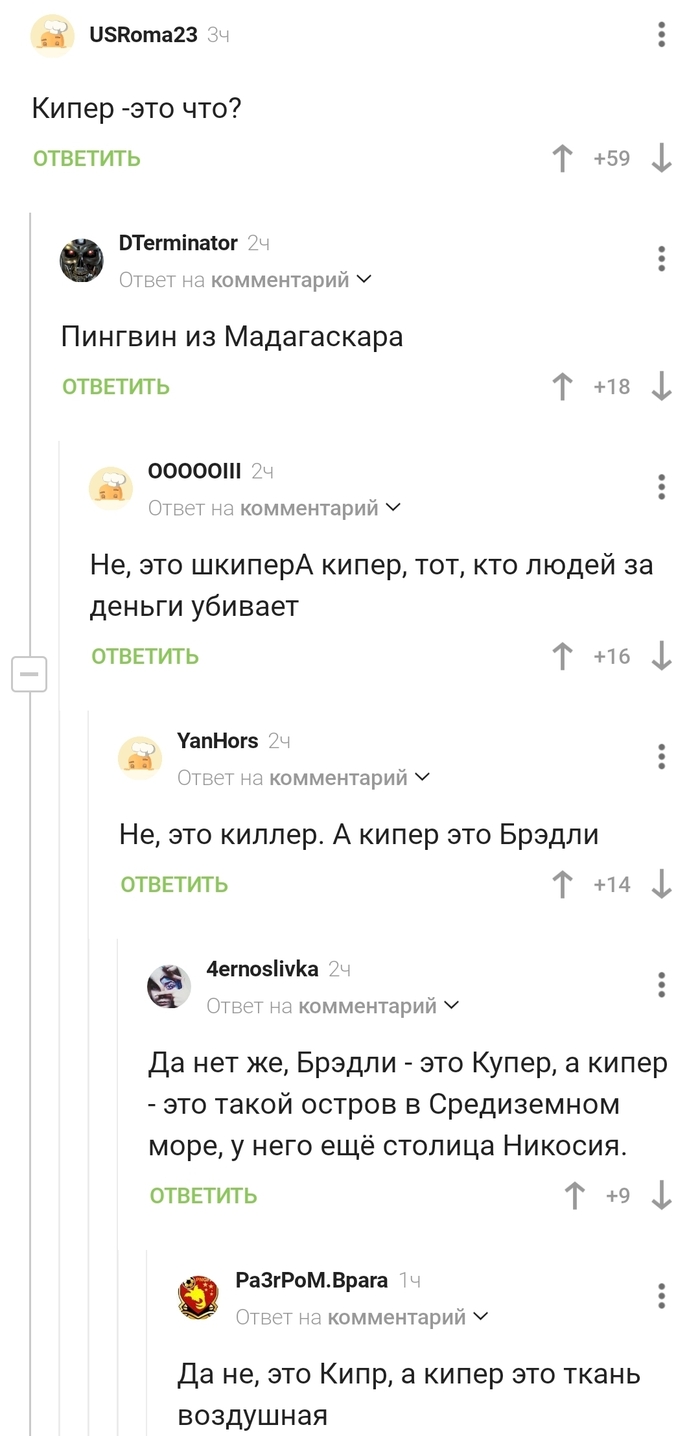
Task: Open three-dot menu on YanHors's comment
Action: [x=661, y=756]
